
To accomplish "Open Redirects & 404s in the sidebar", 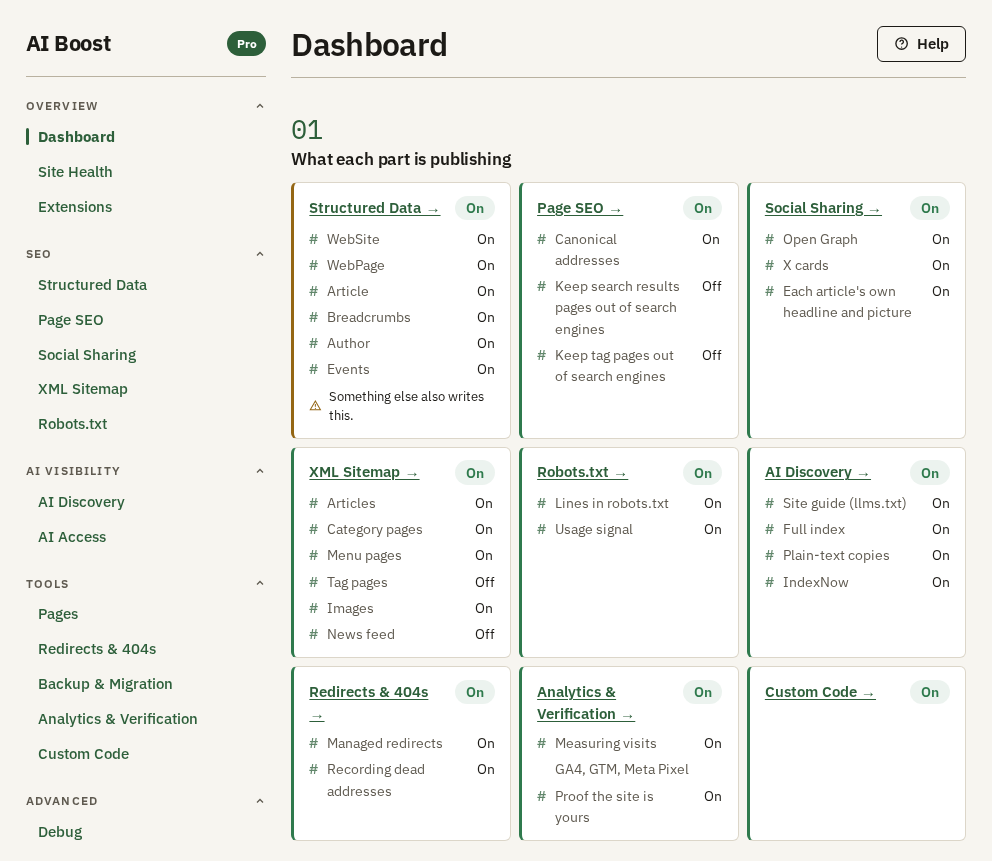I will pyautogui.click(x=97, y=649).
